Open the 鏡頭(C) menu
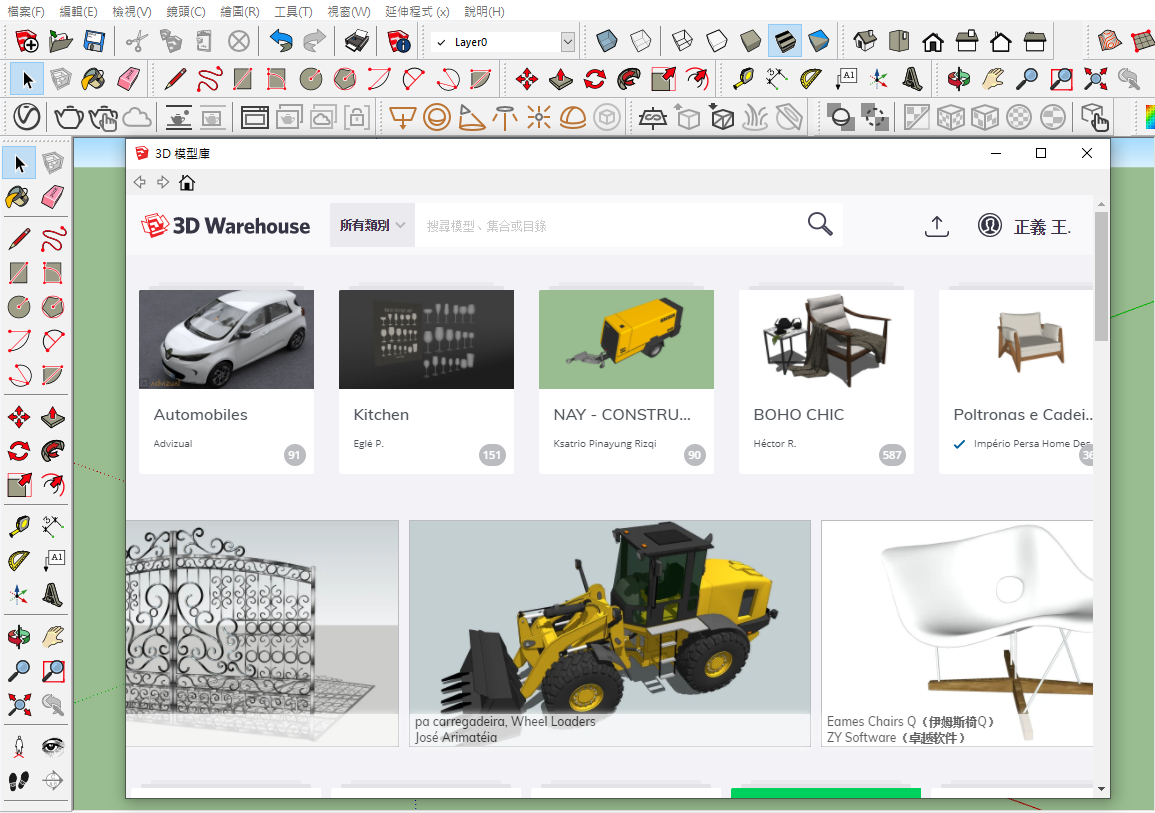Image resolution: width=1155 pixels, height=813 pixels. (186, 12)
